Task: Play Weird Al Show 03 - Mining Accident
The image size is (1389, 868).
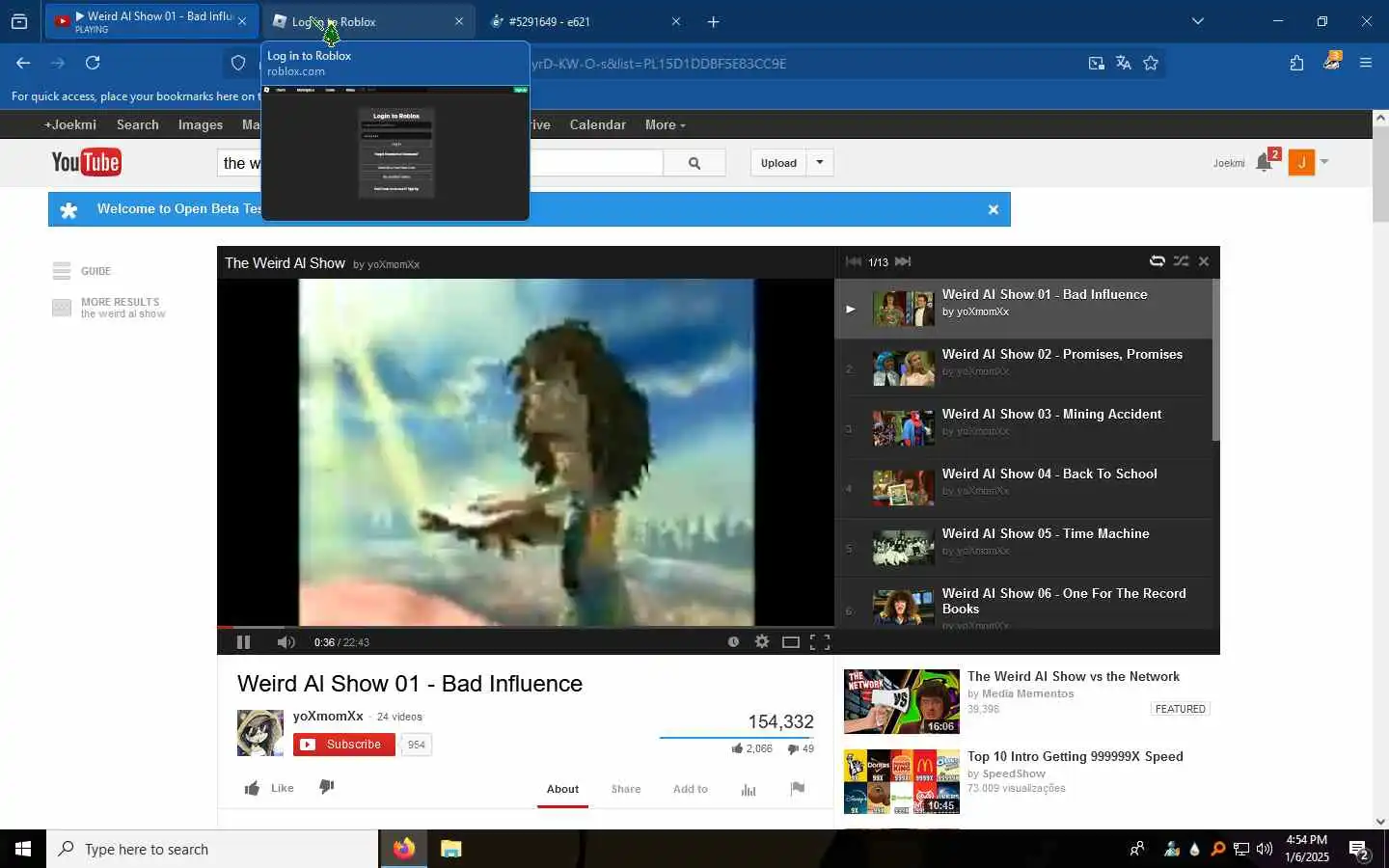Action: [x=1023, y=427]
